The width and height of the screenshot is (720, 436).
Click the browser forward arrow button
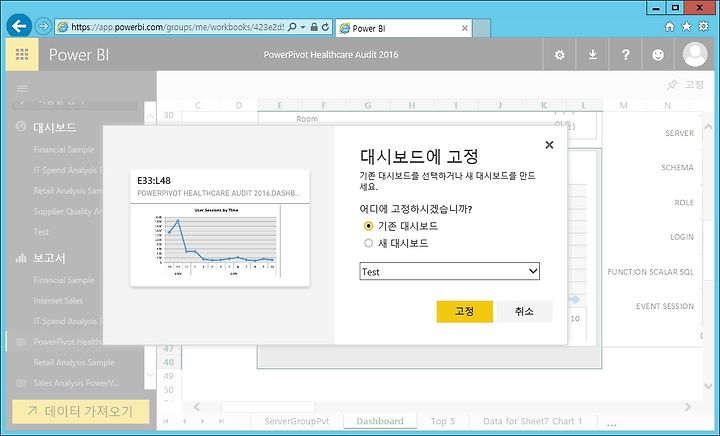pos(43,26)
